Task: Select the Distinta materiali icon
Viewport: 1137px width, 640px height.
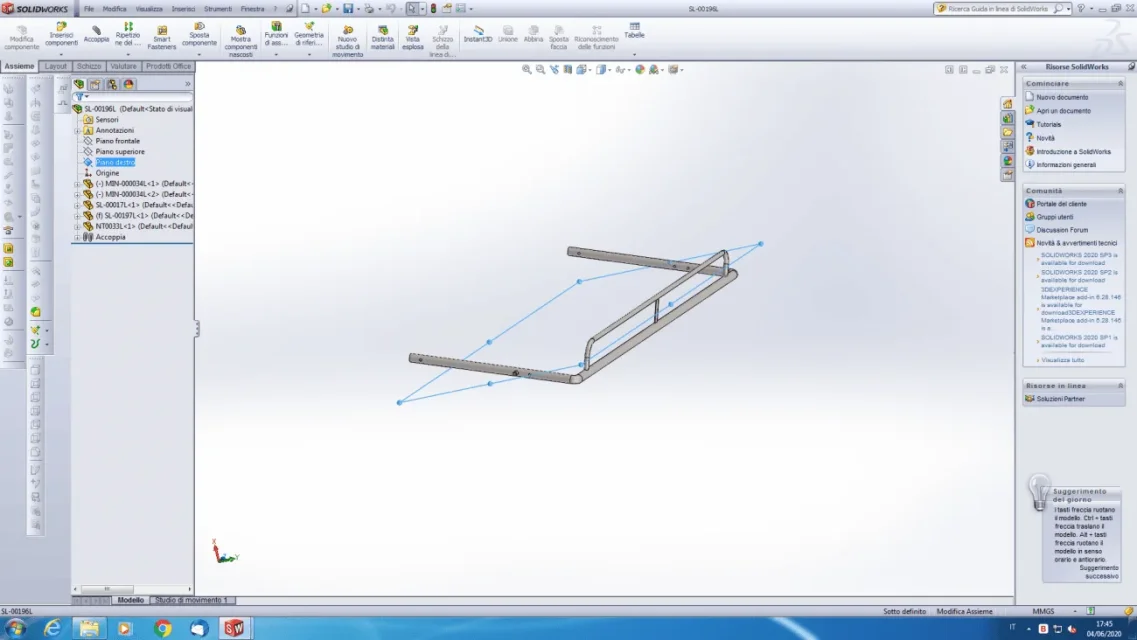Action: pos(383,38)
